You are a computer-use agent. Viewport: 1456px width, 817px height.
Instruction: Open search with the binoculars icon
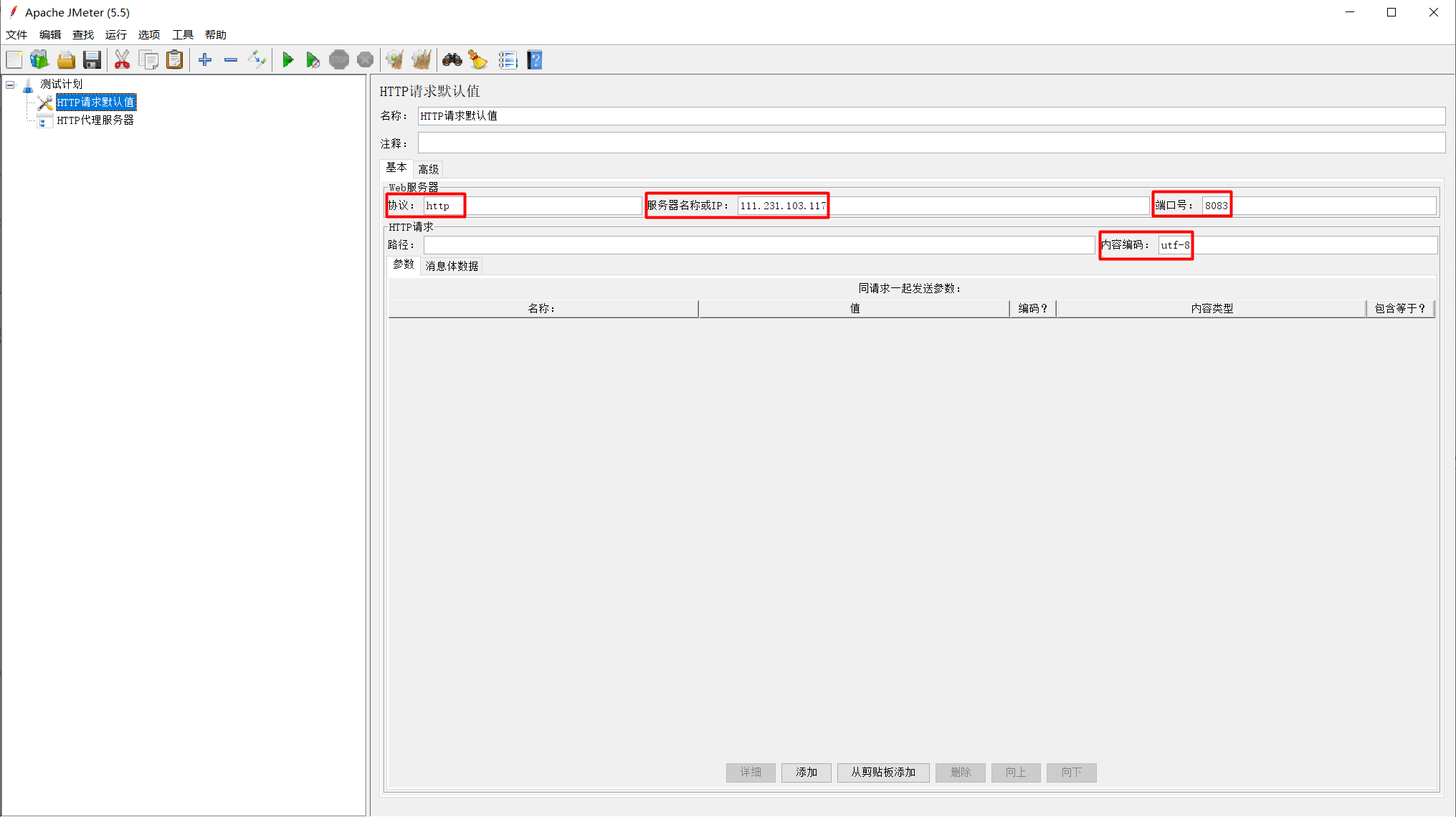click(x=452, y=60)
